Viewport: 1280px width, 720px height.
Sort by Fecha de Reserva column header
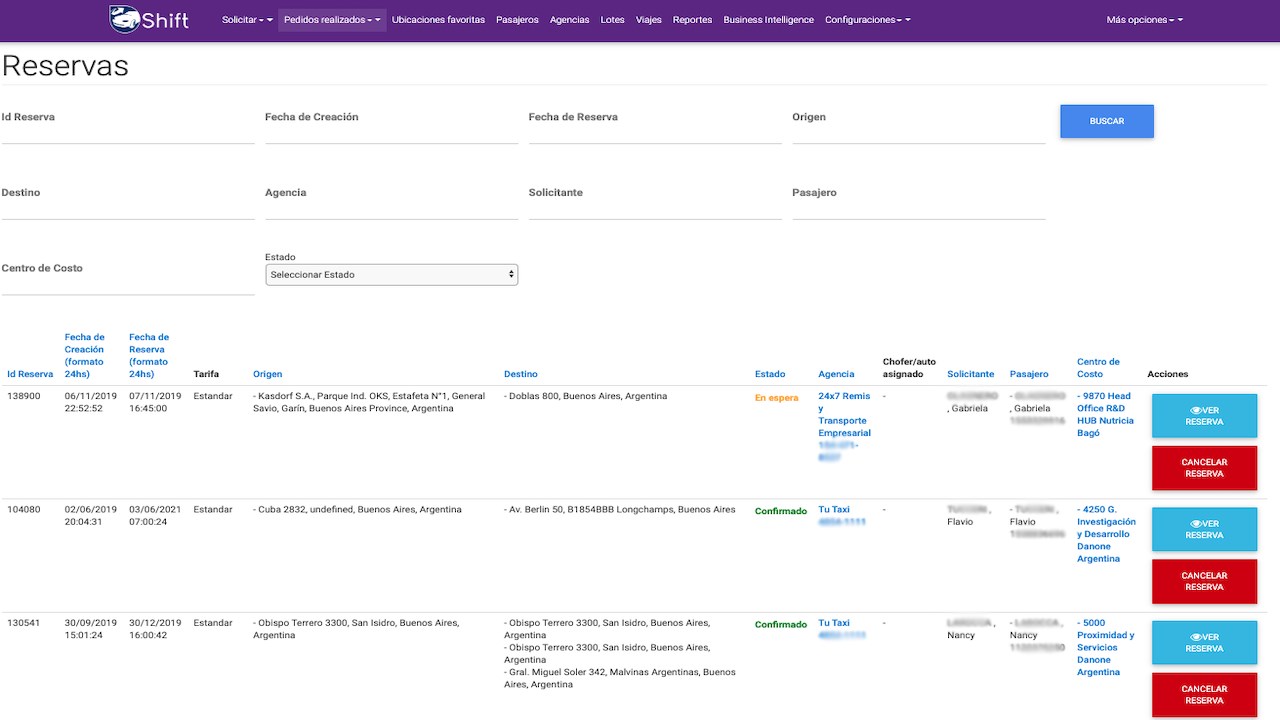(x=149, y=356)
